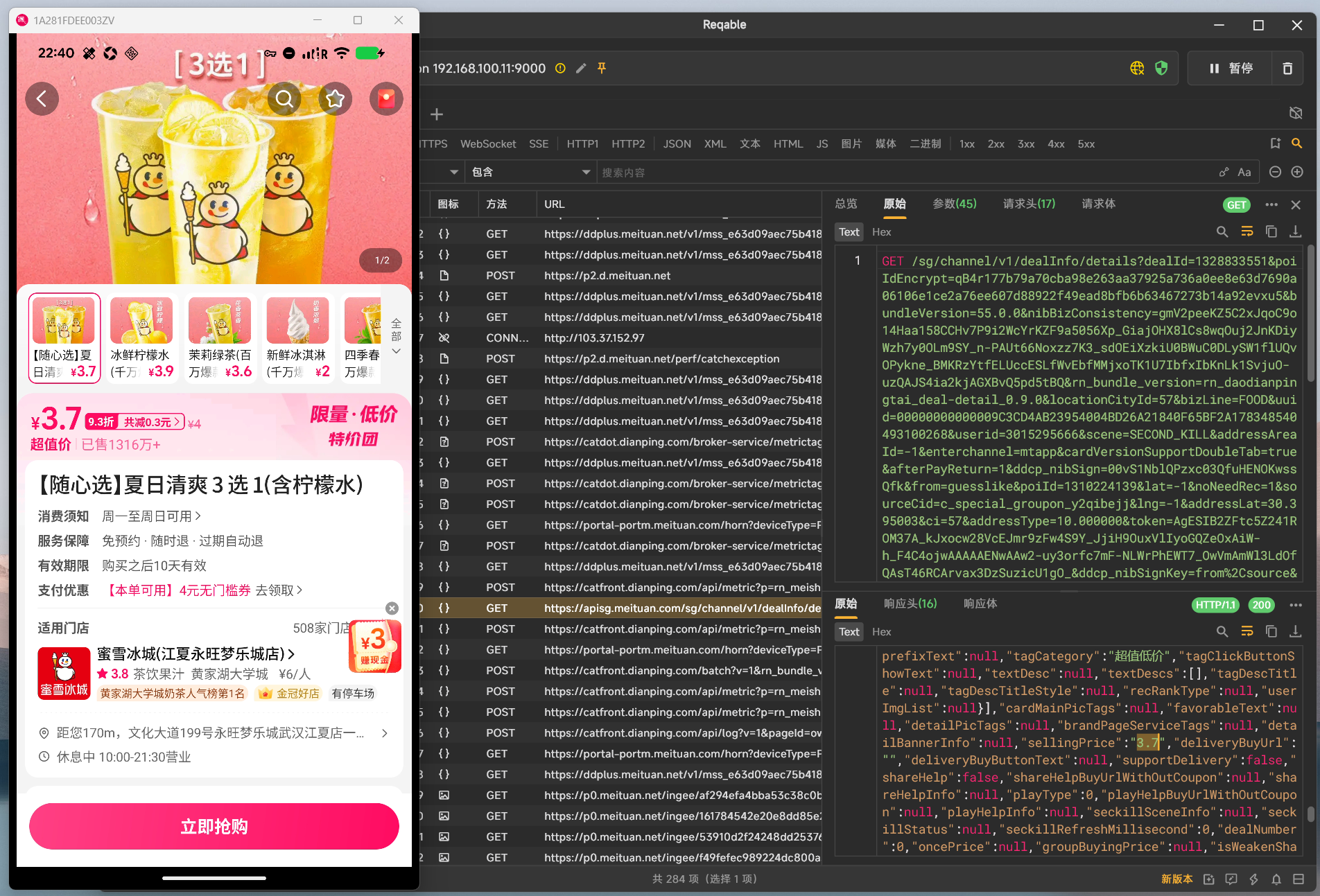Image resolution: width=1320 pixels, height=896 pixels.
Task: Click the pause capture button in Reqable
Action: pyautogui.click(x=1231, y=69)
